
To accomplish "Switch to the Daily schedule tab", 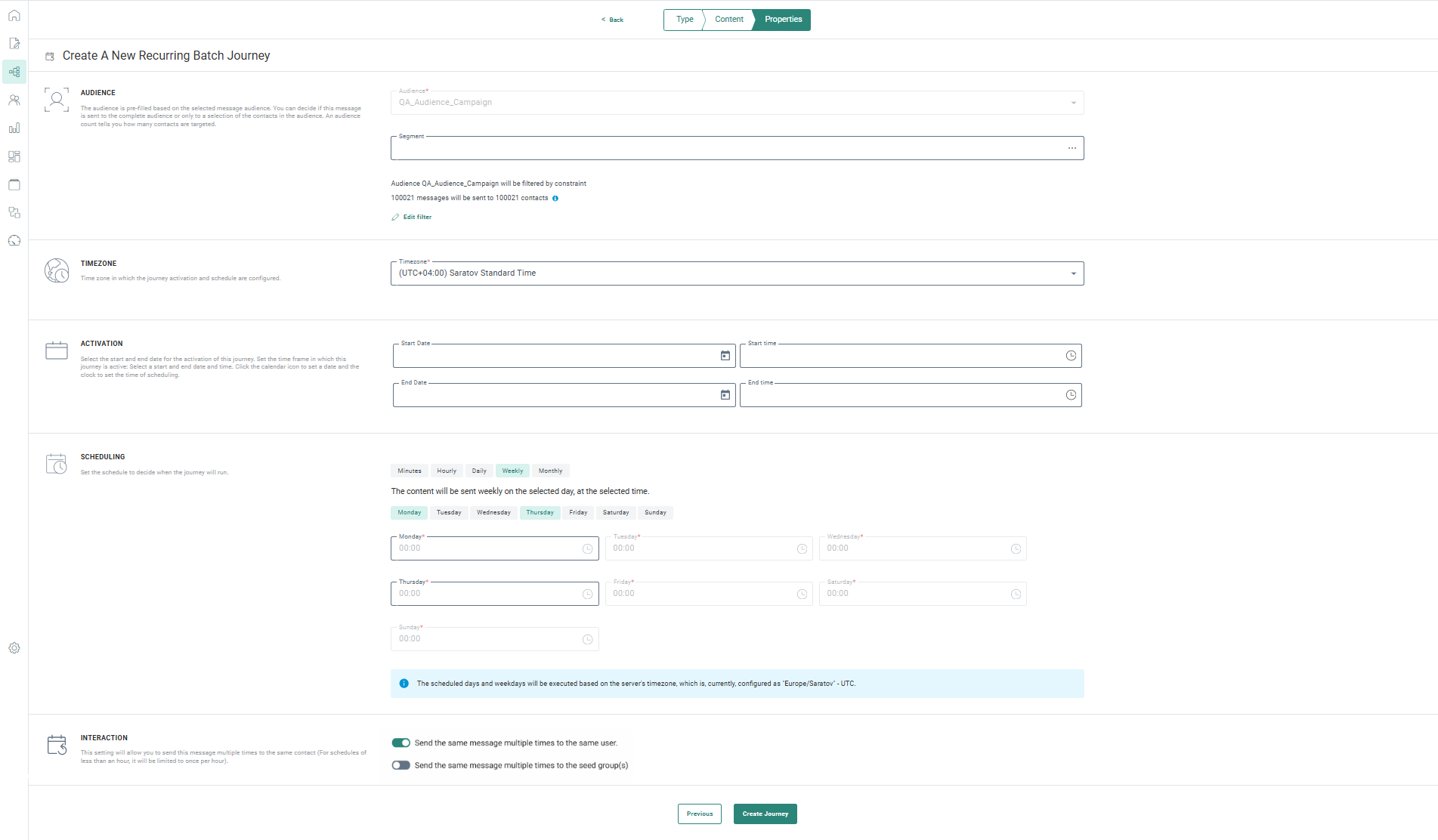I will (x=479, y=471).
